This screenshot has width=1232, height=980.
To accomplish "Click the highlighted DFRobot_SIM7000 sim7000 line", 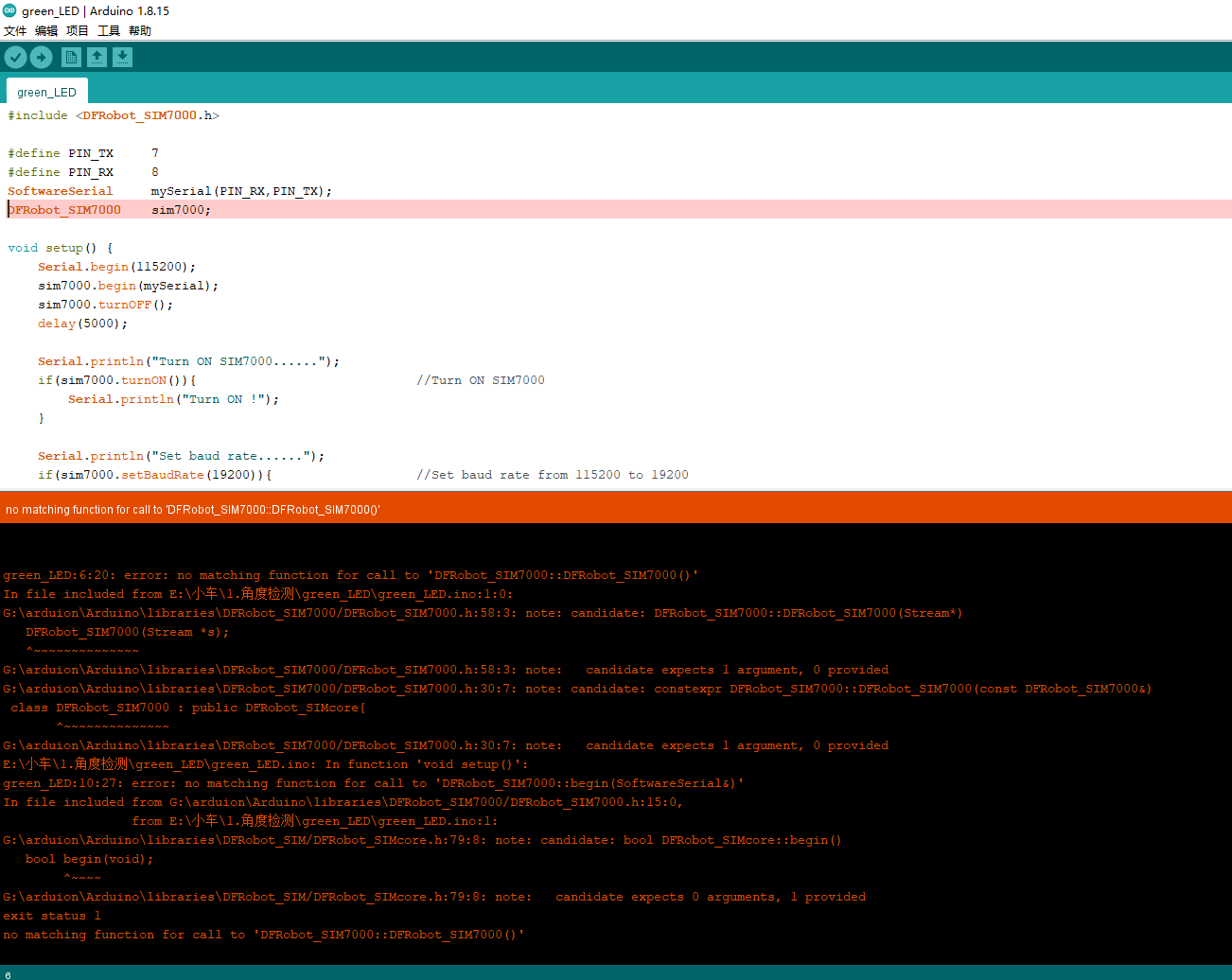I will click(616, 210).
